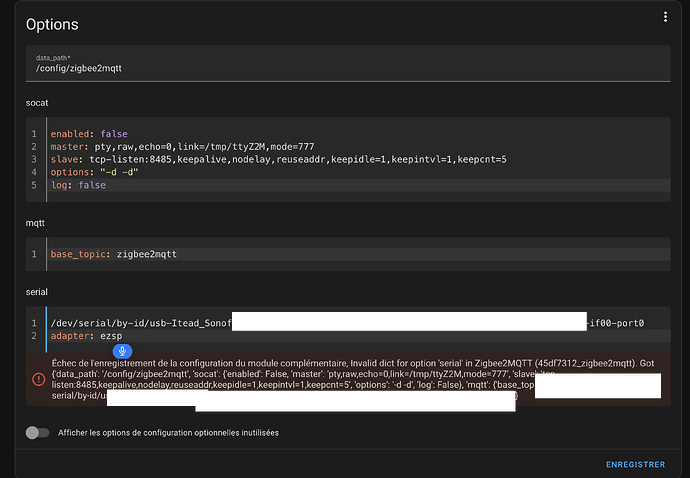Click the Options heading
This screenshot has width=690, height=478.
pyautogui.click(x=52, y=24)
